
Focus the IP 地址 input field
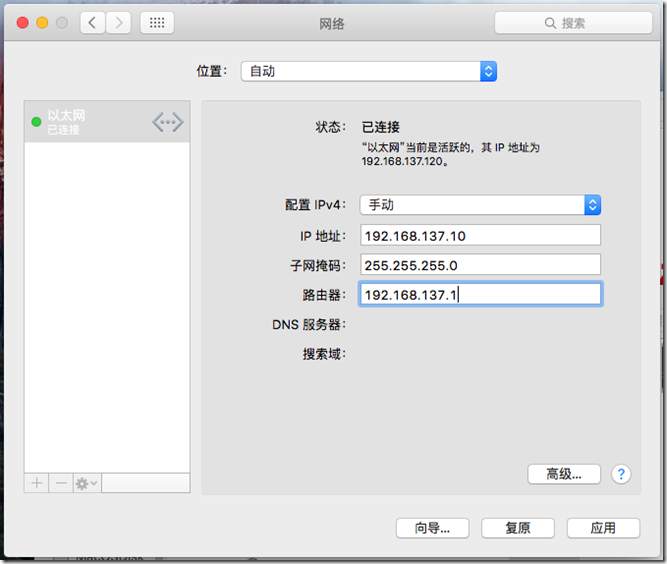tap(480, 236)
